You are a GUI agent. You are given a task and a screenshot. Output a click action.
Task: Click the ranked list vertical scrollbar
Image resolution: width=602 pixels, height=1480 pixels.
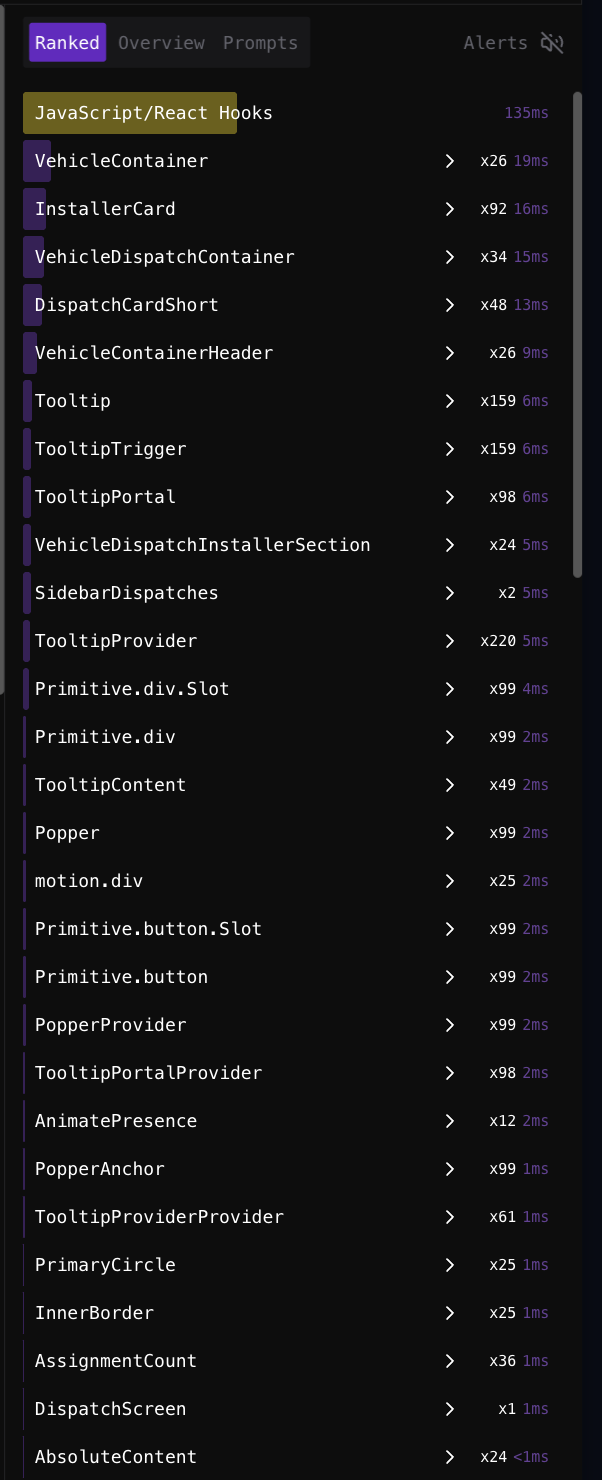(577, 335)
